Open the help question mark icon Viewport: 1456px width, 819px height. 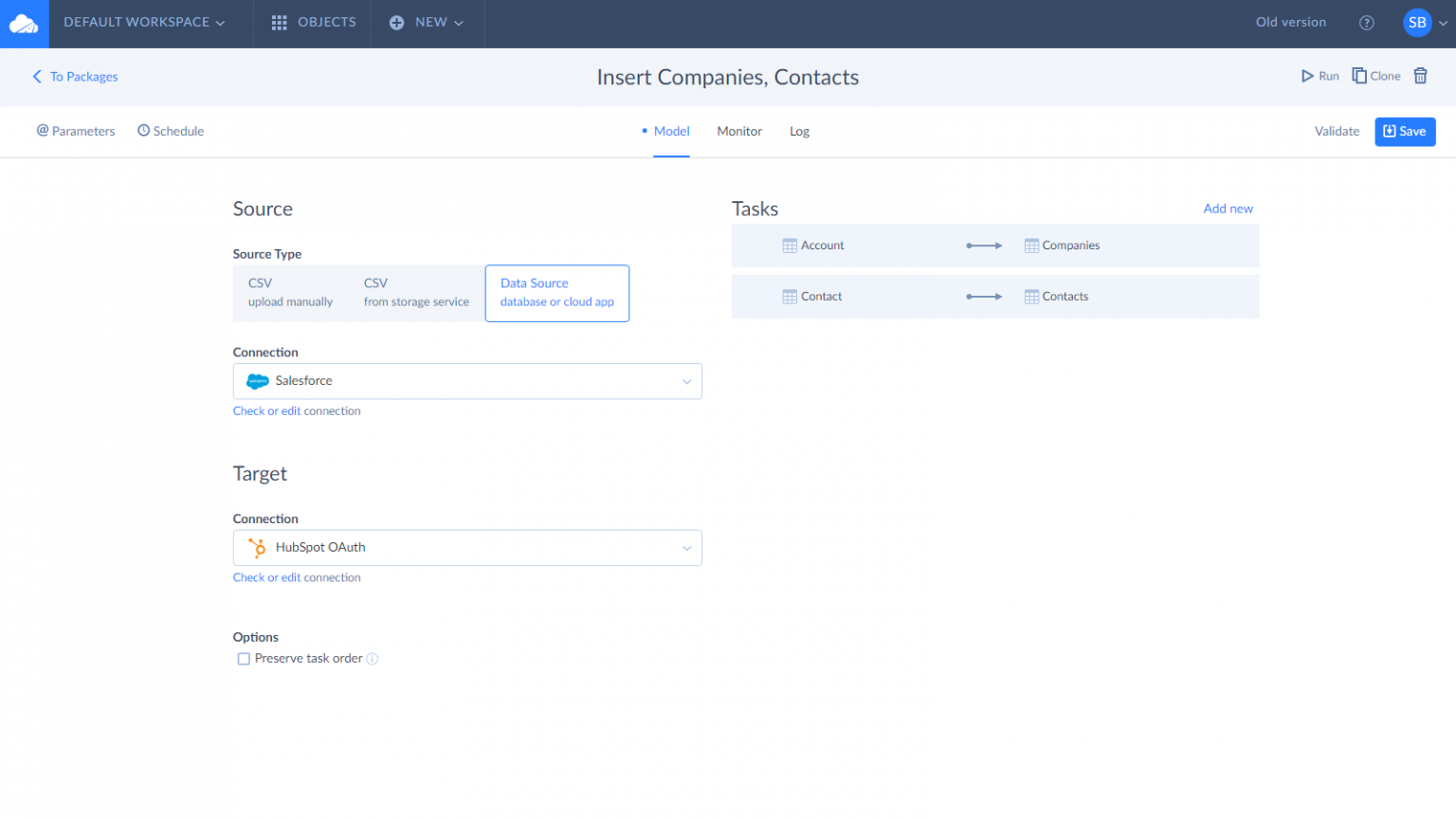pyautogui.click(x=1366, y=23)
